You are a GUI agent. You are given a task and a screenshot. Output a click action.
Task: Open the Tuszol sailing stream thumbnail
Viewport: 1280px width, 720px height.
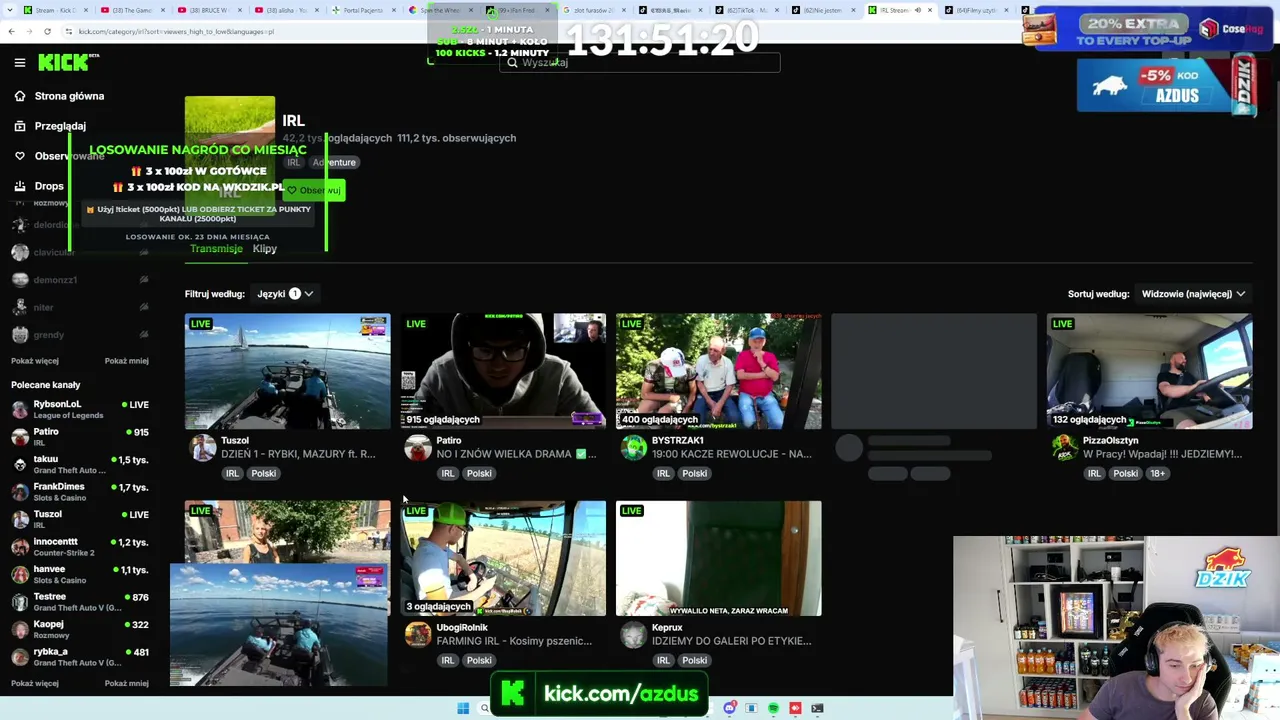pyautogui.click(x=287, y=371)
